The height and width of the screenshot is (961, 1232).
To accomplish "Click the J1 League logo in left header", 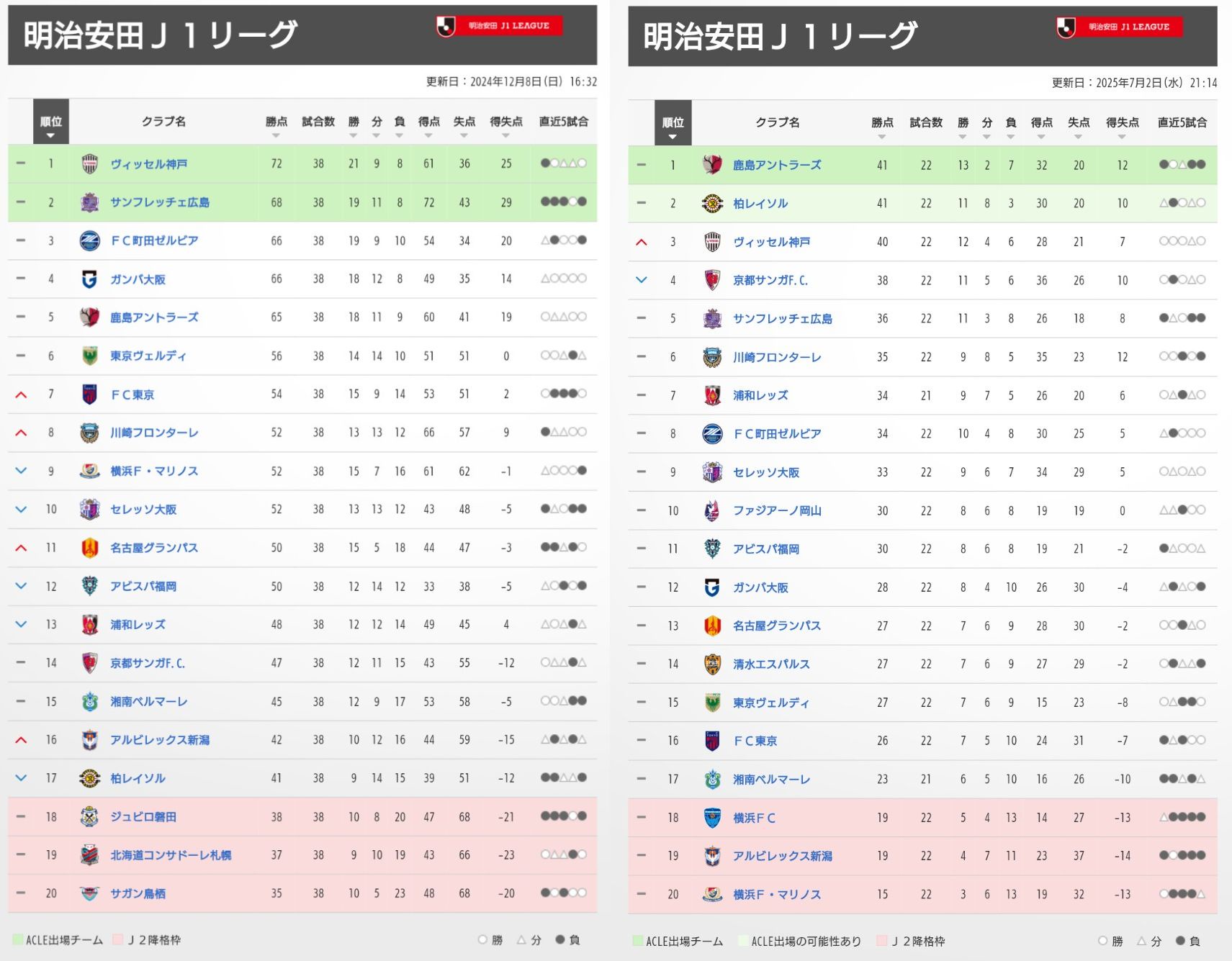I will (x=500, y=26).
